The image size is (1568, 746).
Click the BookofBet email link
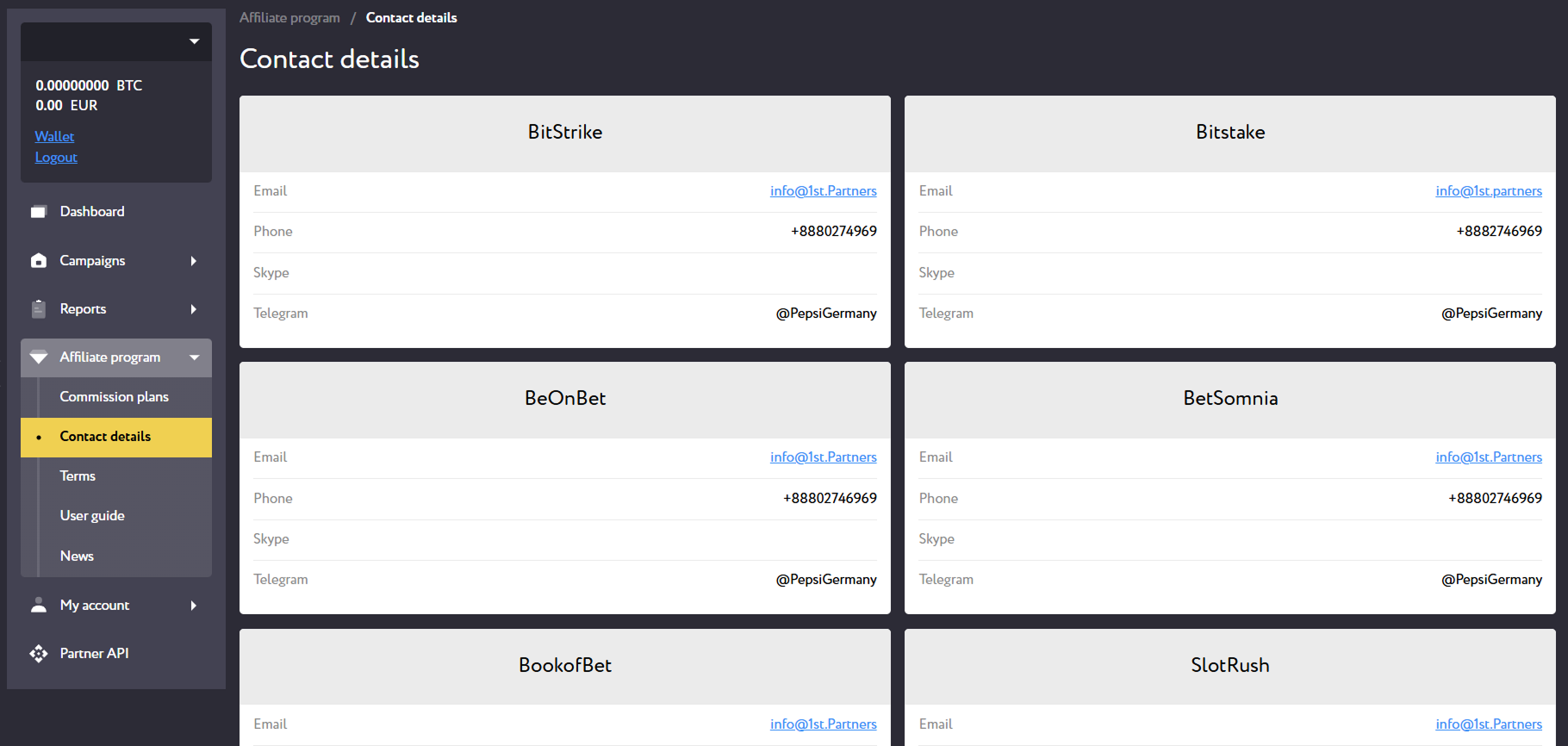point(824,724)
